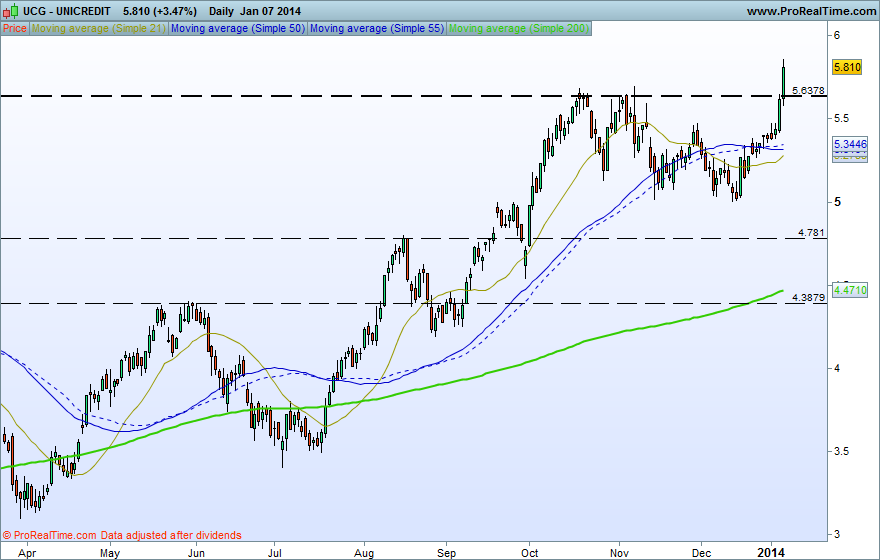Click the UCG - UNICREDIT title text
This screenshot has width=880, height=560.
(x=67, y=11)
